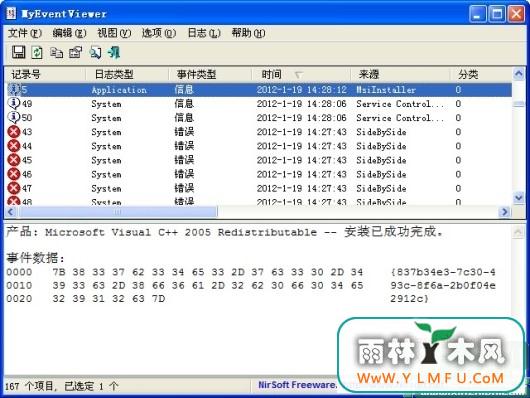
Task: Click the 0010 hex data line
Action: pyautogui.click(x=250, y=285)
